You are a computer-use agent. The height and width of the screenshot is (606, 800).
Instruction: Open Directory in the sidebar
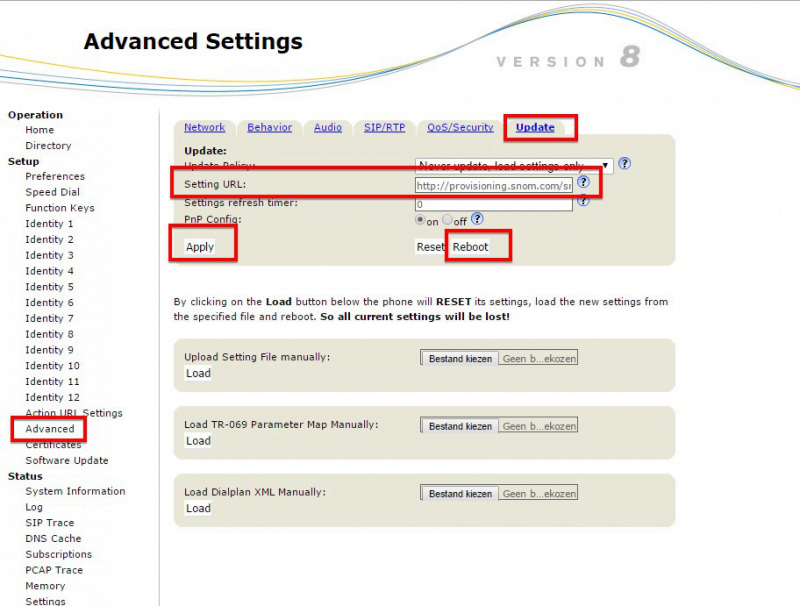48,146
